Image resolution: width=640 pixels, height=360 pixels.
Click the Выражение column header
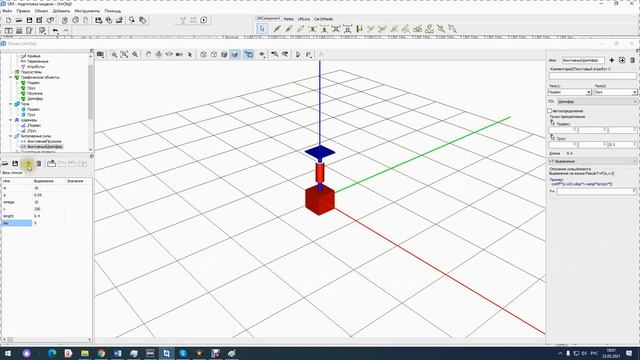(49, 181)
